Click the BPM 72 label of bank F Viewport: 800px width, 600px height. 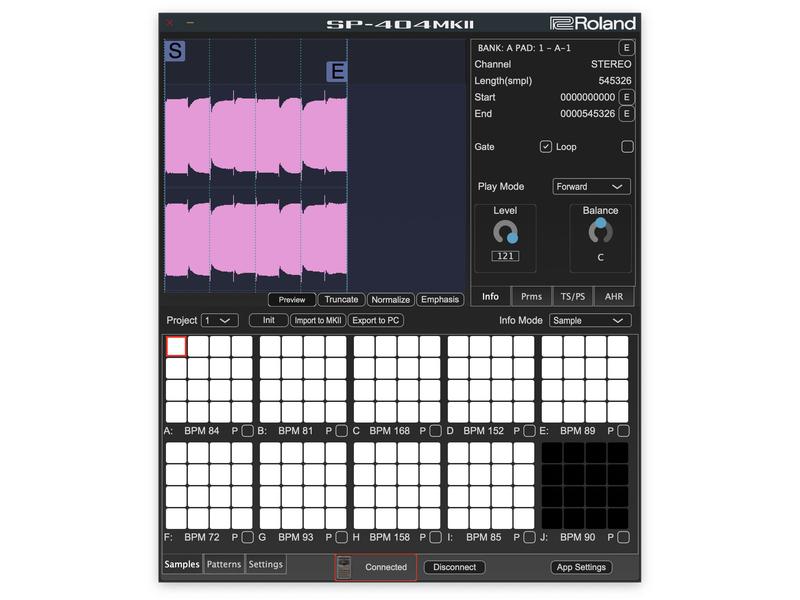202,537
